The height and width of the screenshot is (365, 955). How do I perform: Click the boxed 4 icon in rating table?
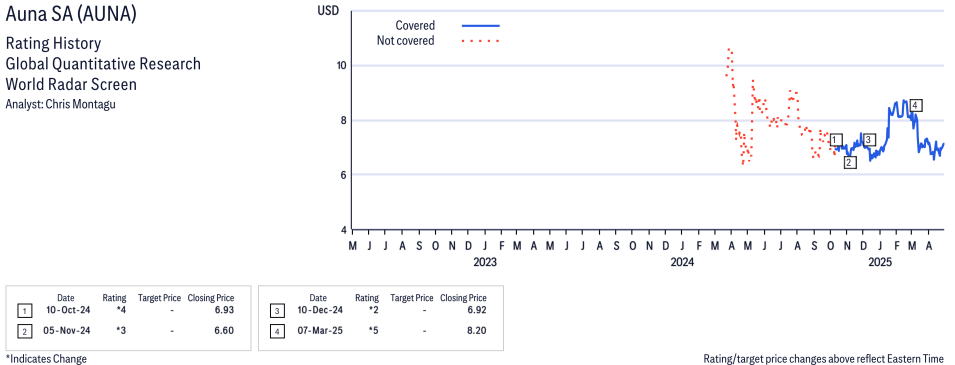point(277,331)
